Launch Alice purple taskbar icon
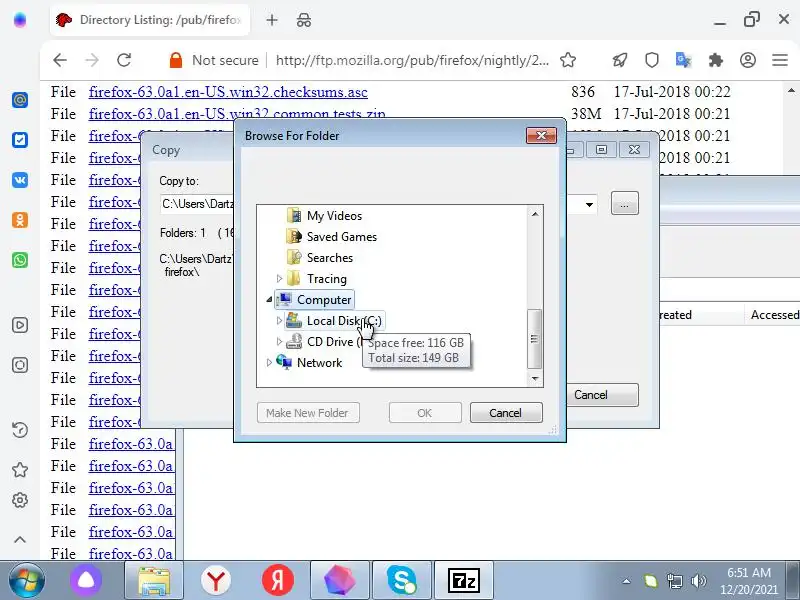Screen dimensions: 800x600 [86, 581]
